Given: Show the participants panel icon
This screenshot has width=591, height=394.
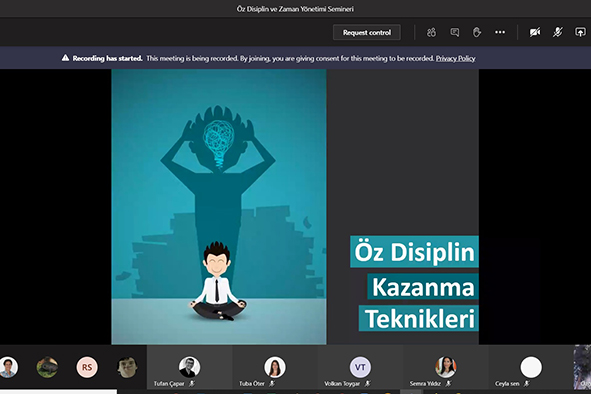Looking at the screenshot, I should pos(432,32).
